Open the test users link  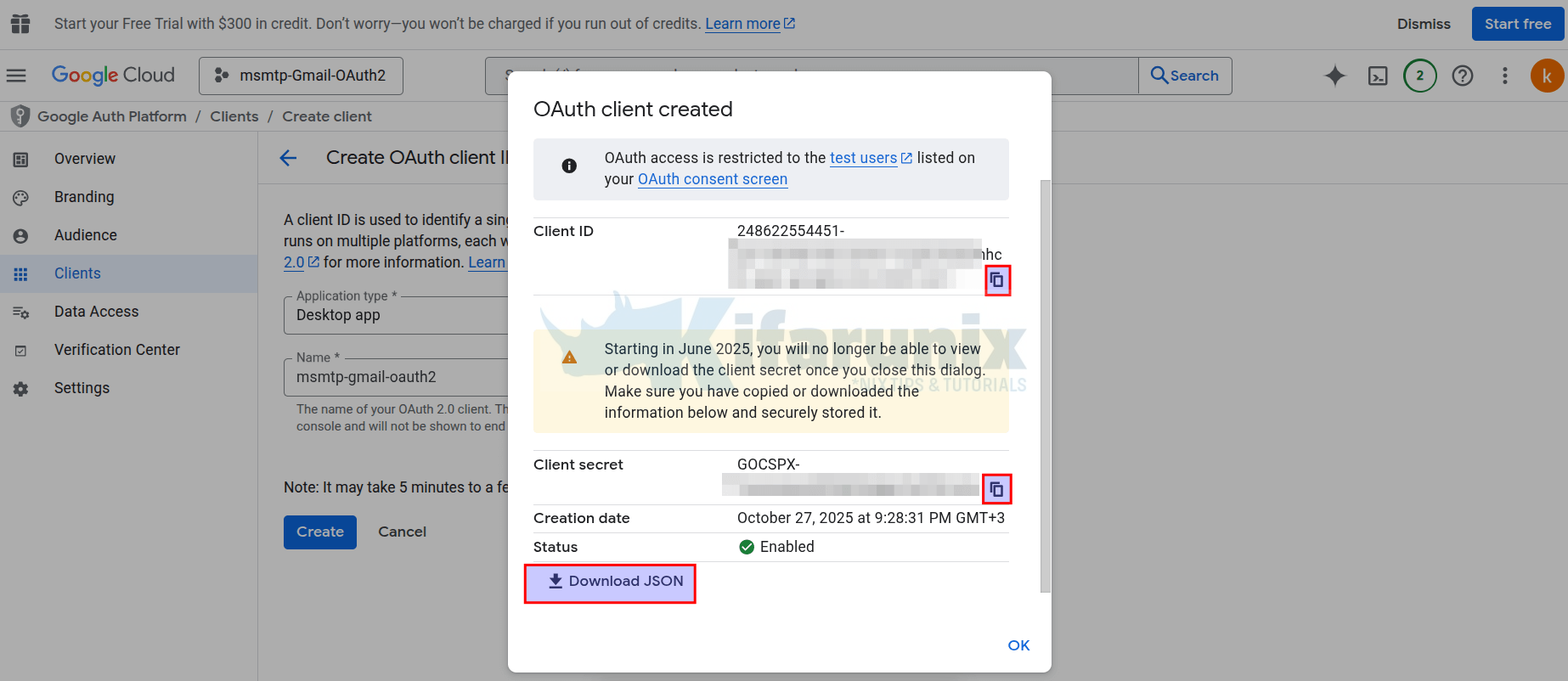[863, 158]
